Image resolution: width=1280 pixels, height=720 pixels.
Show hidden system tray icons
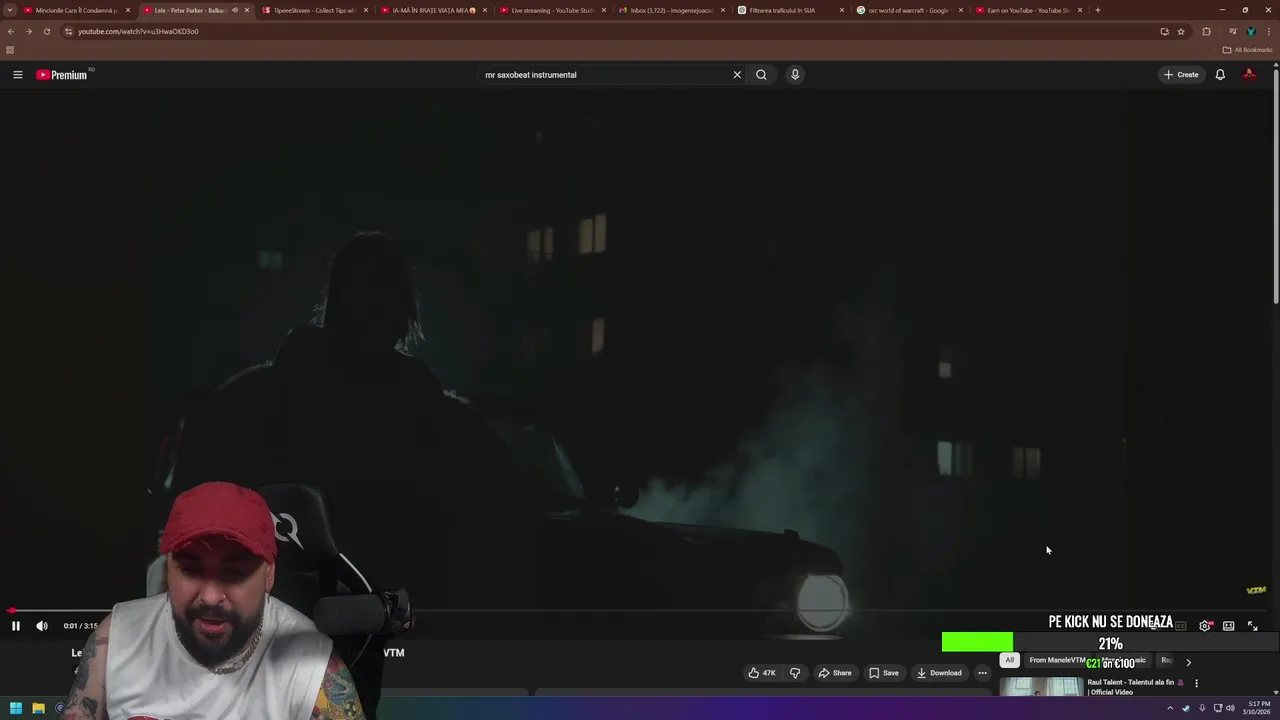(x=1170, y=708)
